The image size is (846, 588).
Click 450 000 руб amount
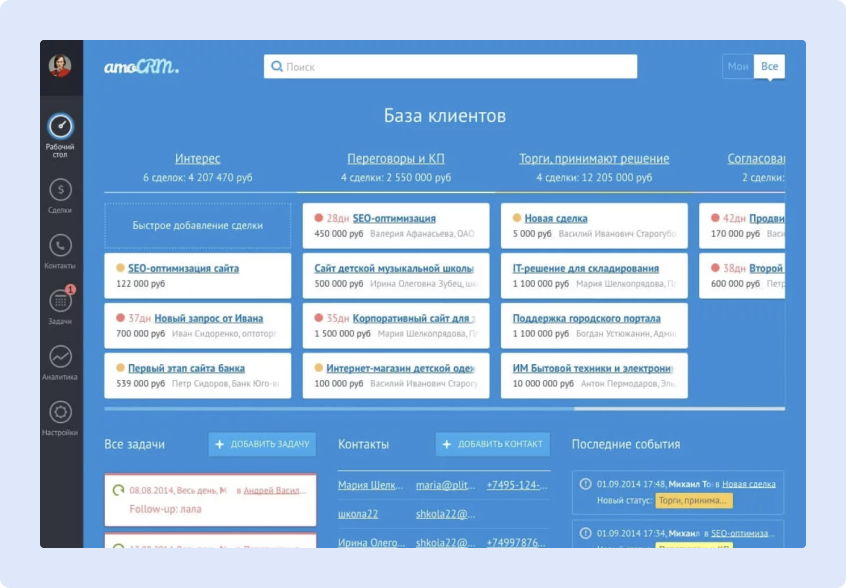coord(339,234)
